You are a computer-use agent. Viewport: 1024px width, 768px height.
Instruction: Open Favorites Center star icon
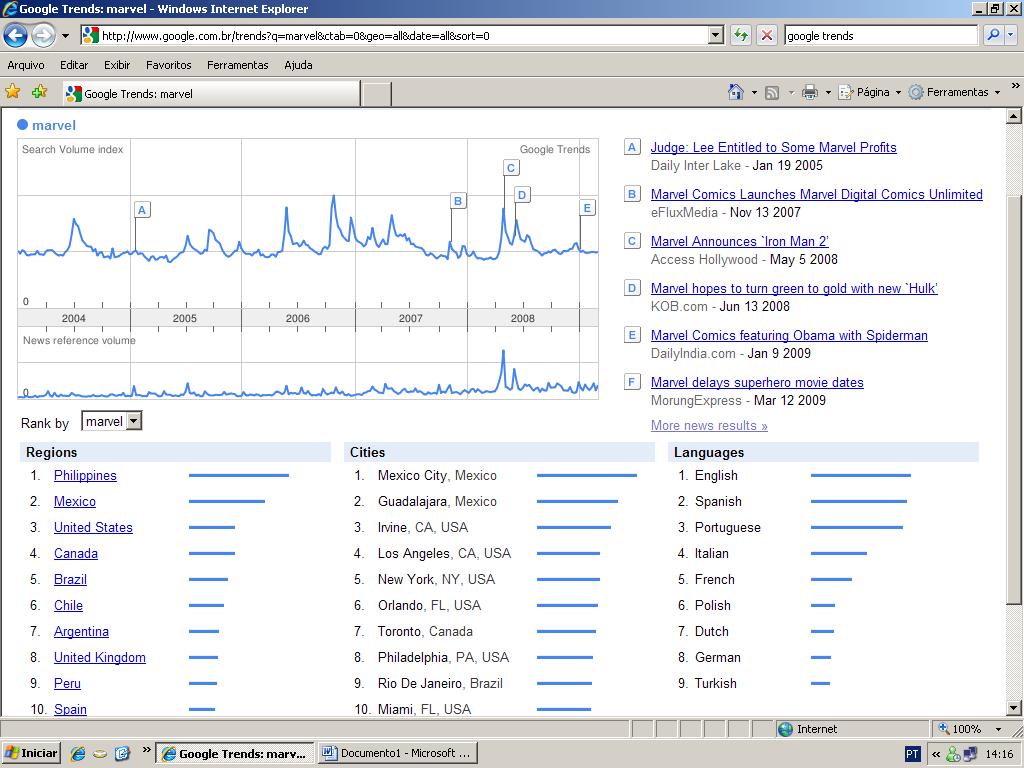tap(12, 92)
